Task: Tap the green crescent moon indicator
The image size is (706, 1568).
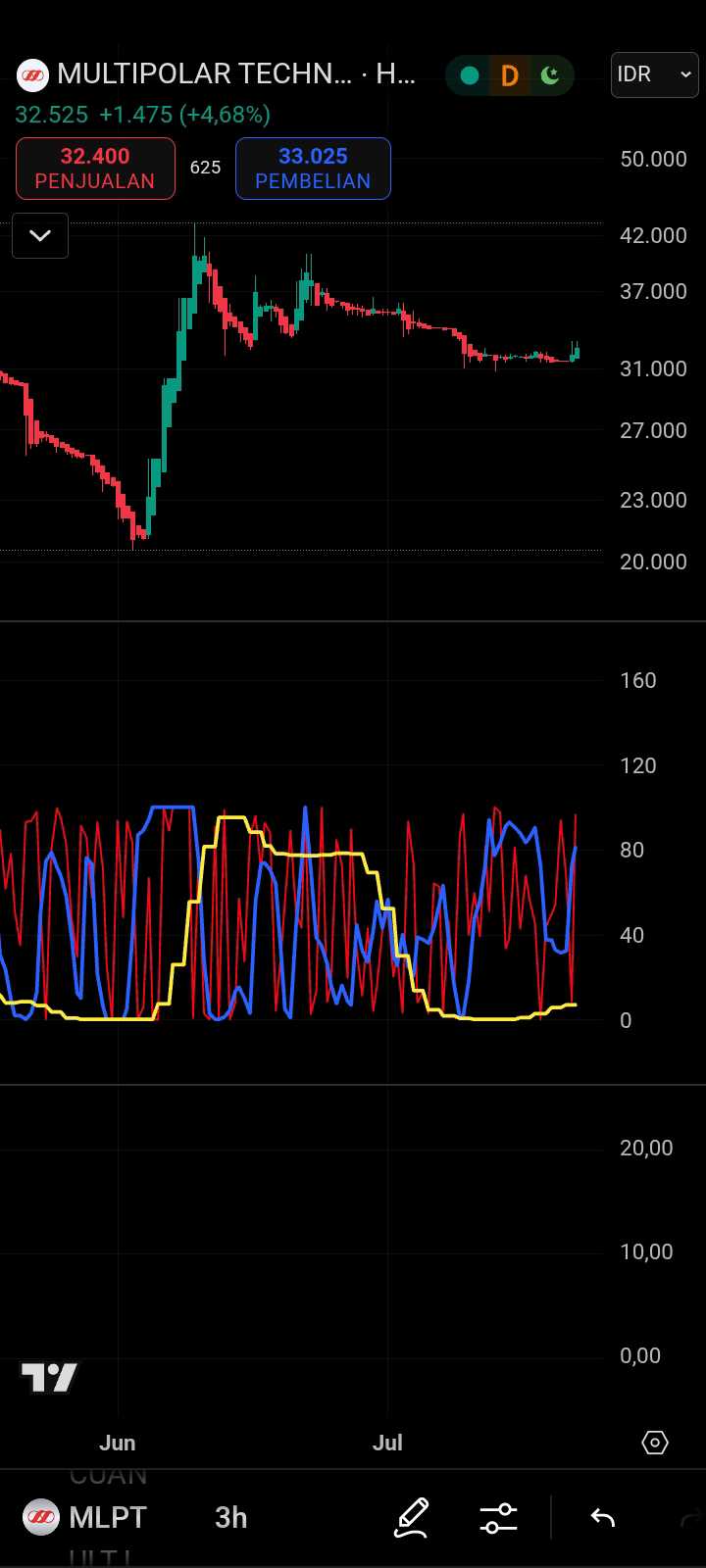Action: click(x=550, y=75)
